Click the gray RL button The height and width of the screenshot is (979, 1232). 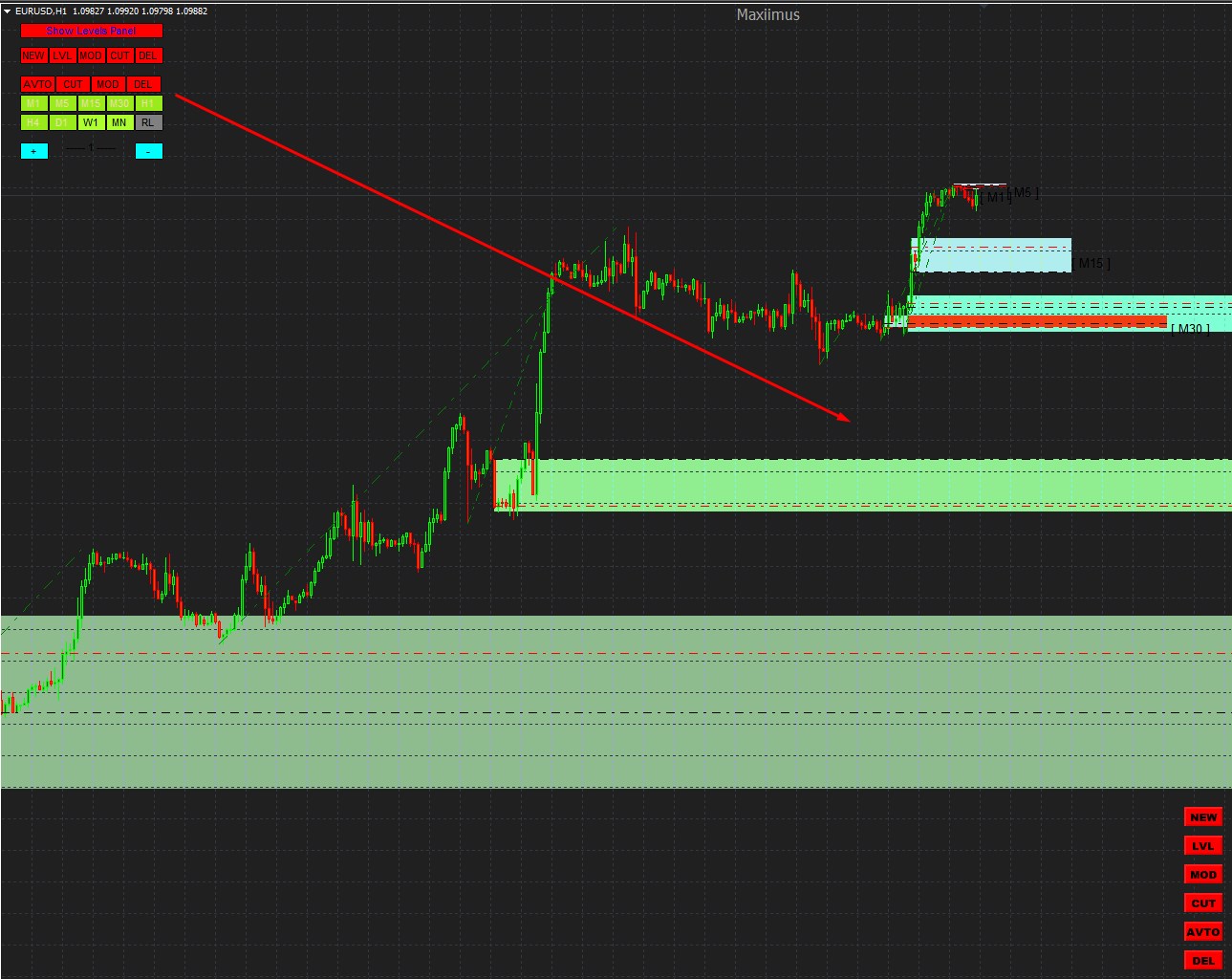tap(147, 122)
